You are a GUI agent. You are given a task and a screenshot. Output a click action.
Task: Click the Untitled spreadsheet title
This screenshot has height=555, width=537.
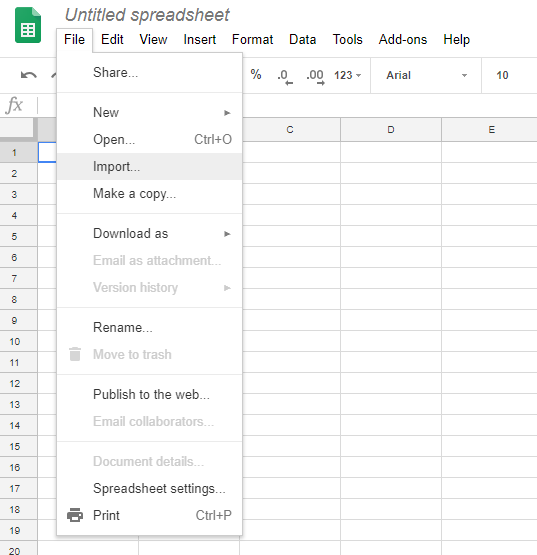(x=147, y=15)
